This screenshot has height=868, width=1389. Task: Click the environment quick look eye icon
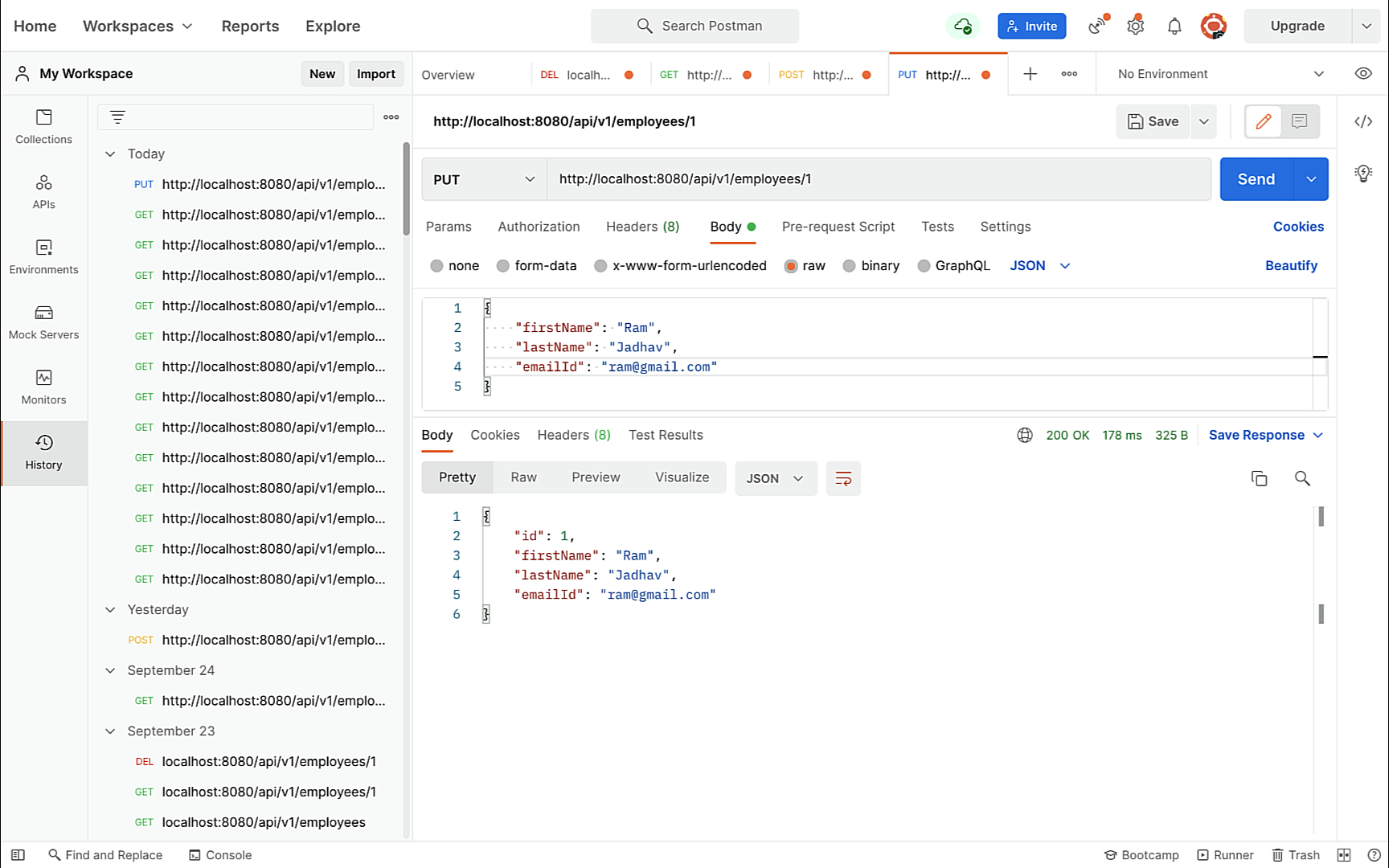pyautogui.click(x=1363, y=73)
